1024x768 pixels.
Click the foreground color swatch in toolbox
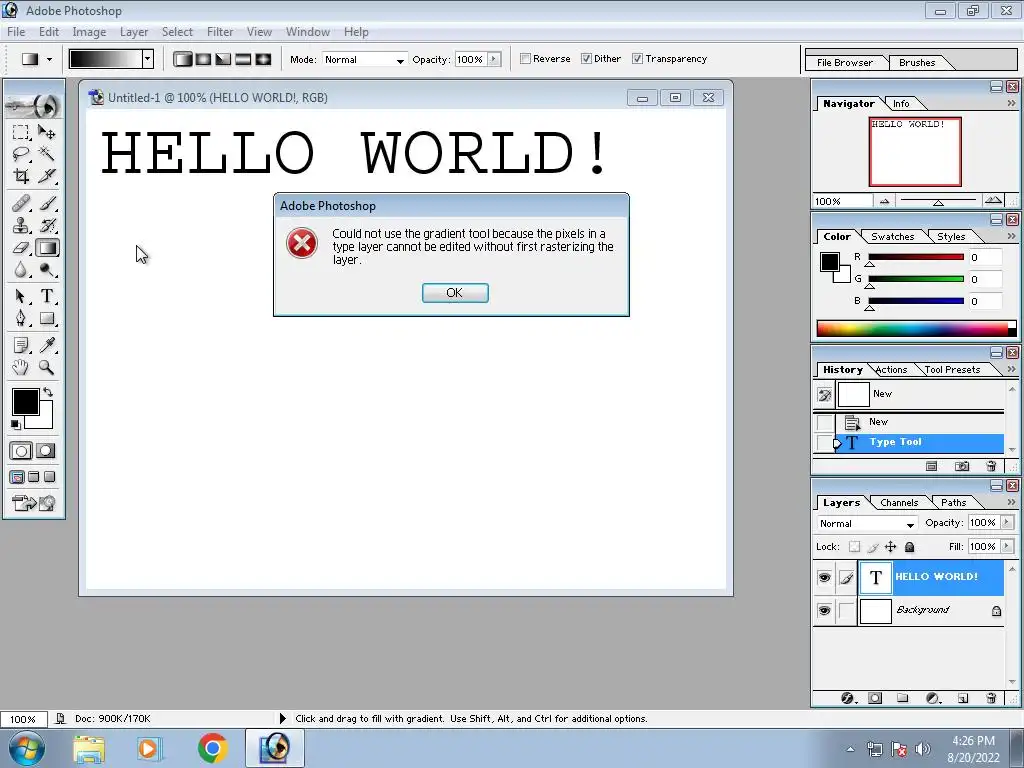(x=25, y=402)
